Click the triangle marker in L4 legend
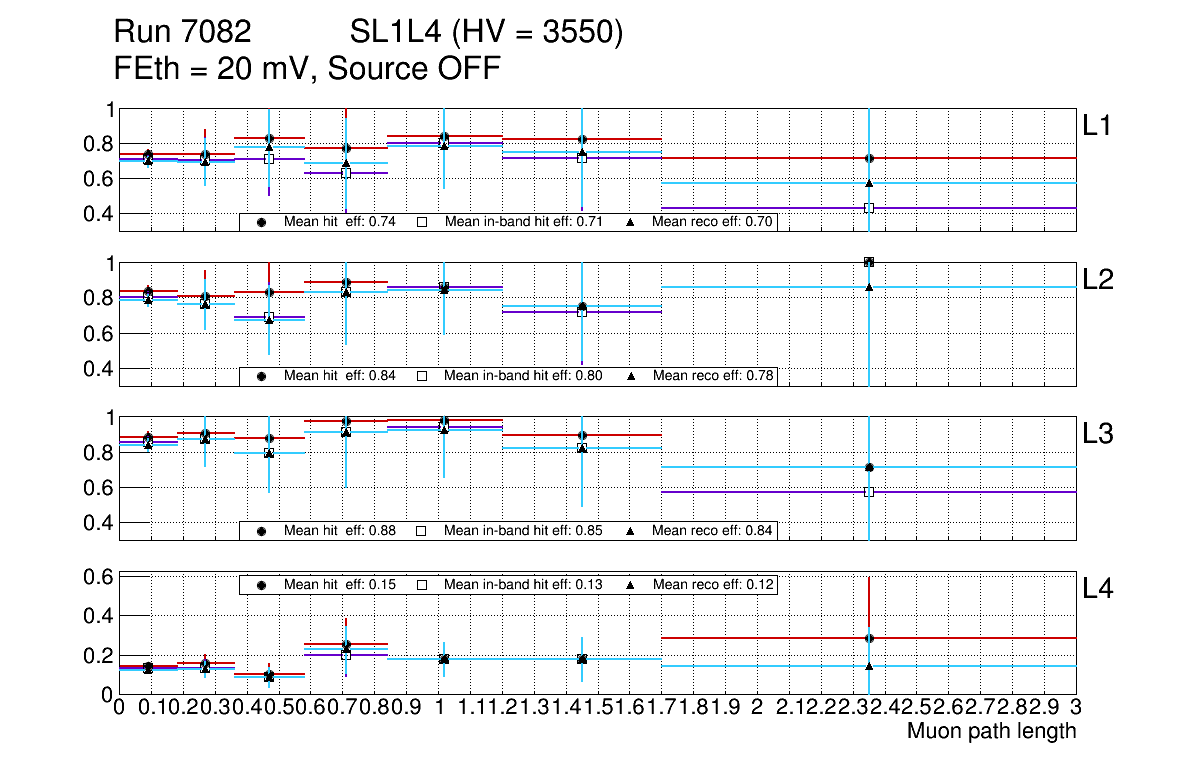The width and height of the screenshot is (1196, 772). tap(631, 584)
